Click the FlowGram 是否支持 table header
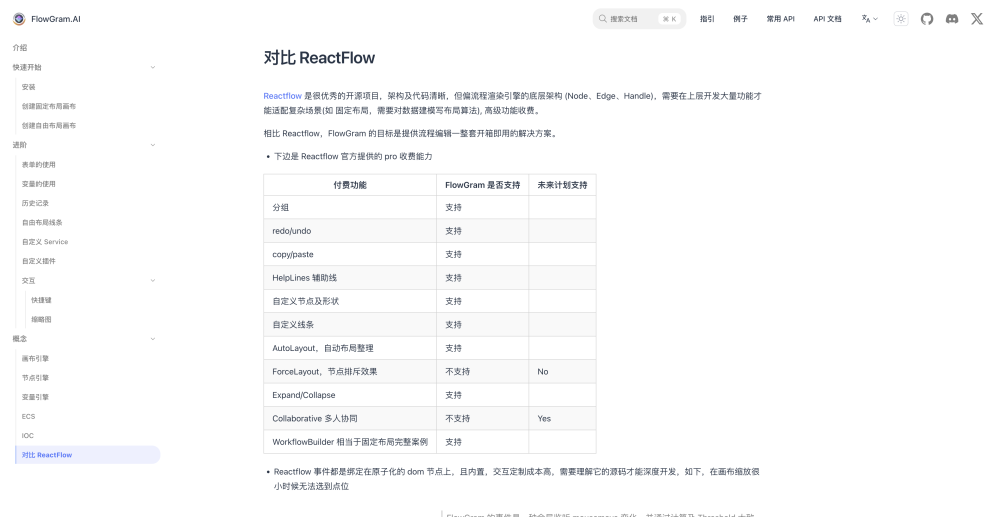1000x517 pixels. coord(483,185)
